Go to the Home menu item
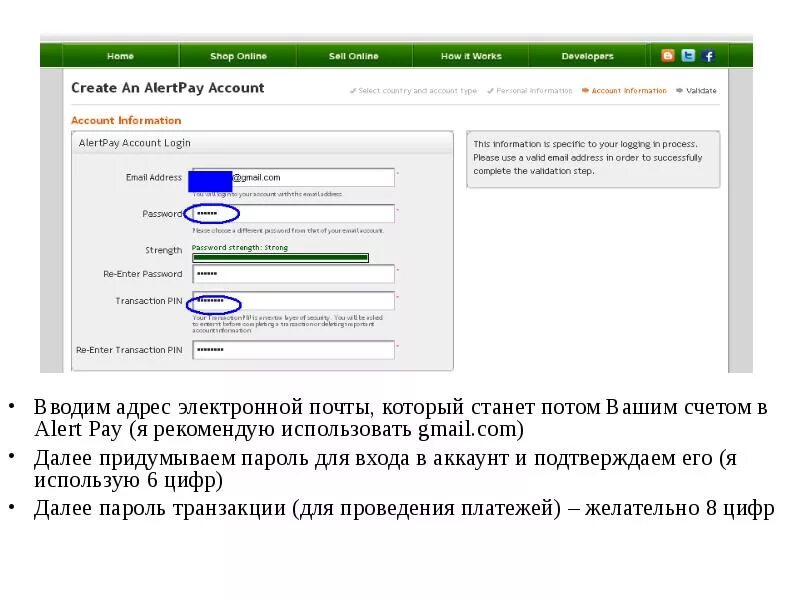Viewport: 800px width, 600px height. 120,56
